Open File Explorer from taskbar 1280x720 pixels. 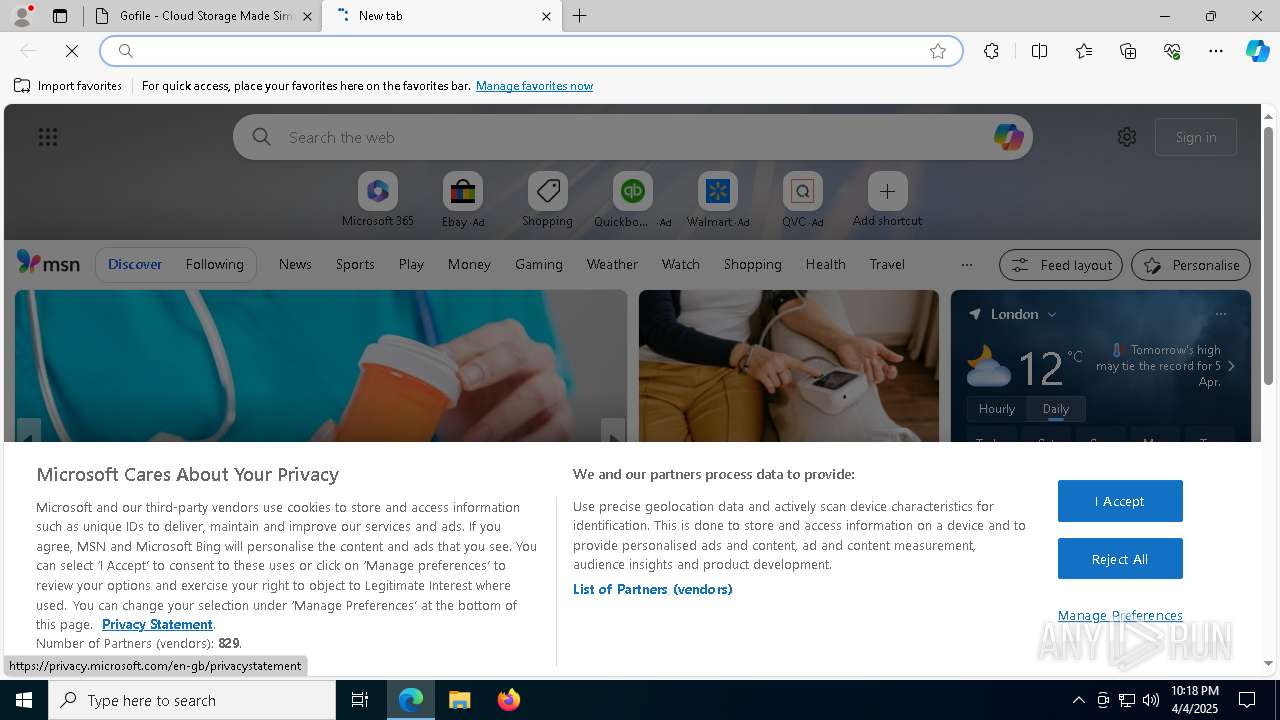click(459, 700)
